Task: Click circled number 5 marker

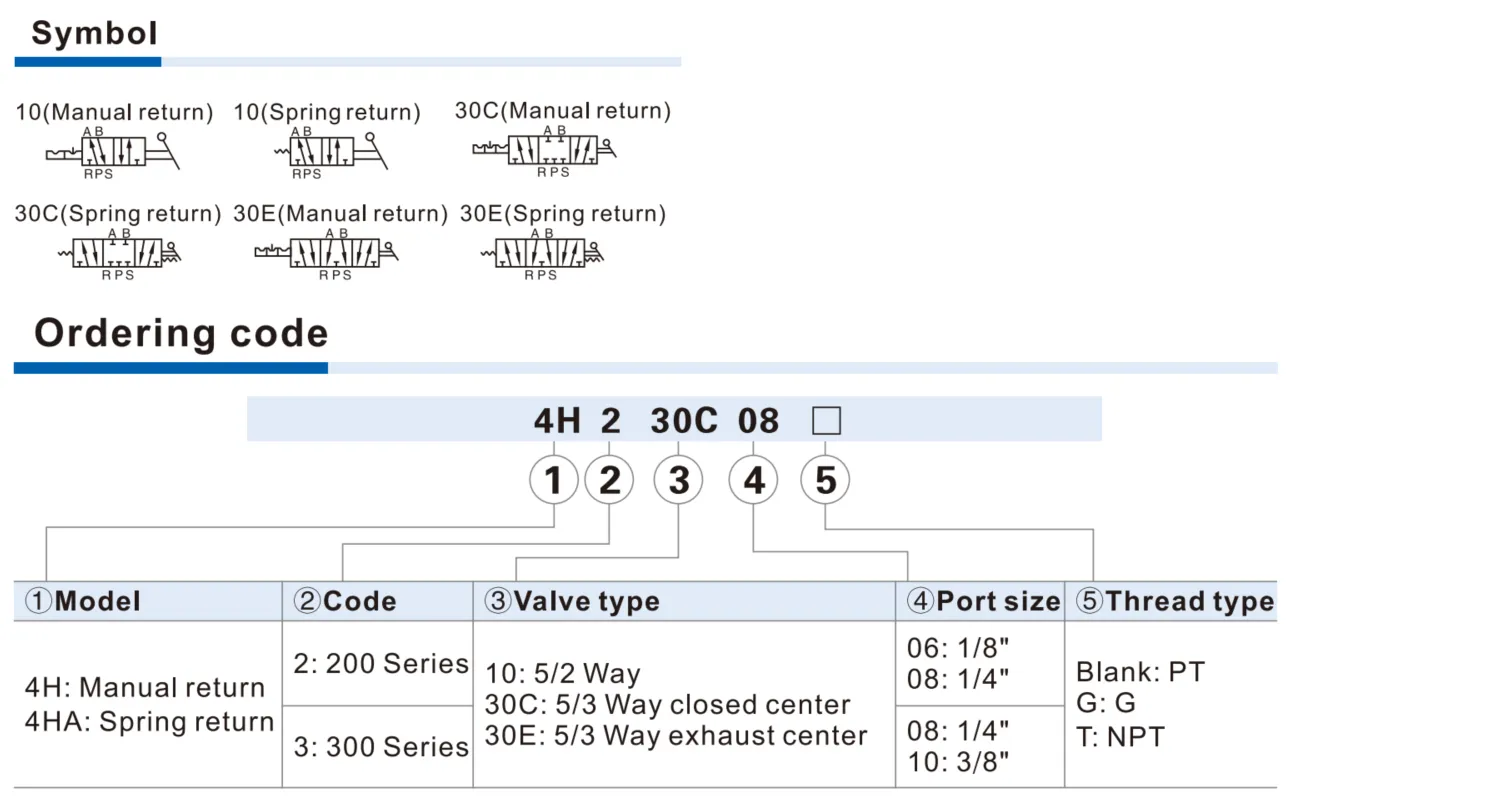Action: pyautogui.click(x=825, y=480)
